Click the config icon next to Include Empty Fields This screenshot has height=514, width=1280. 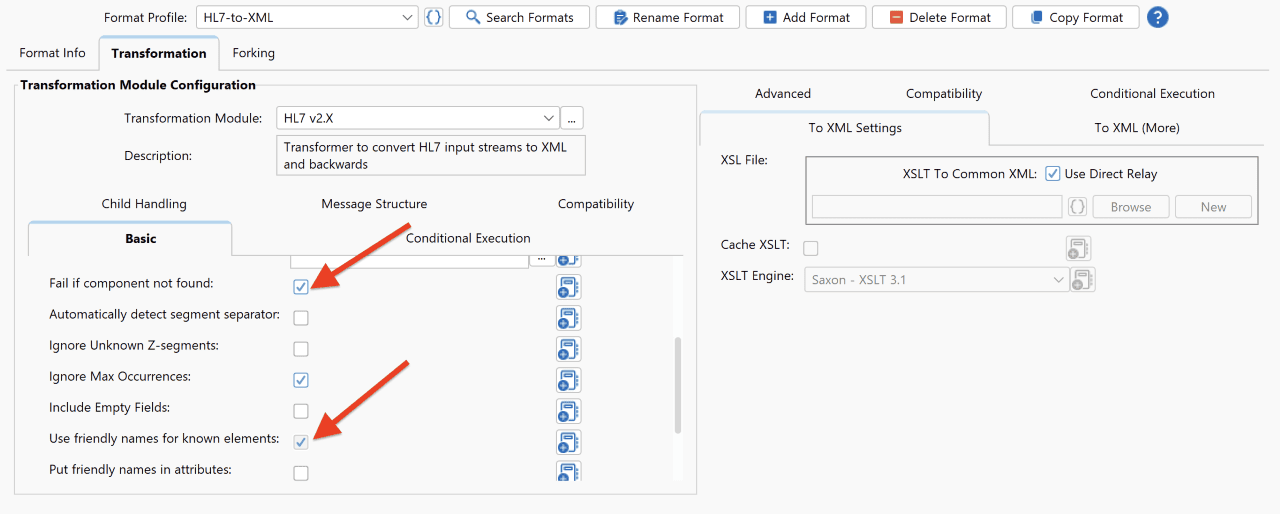click(x=568, y=411)
